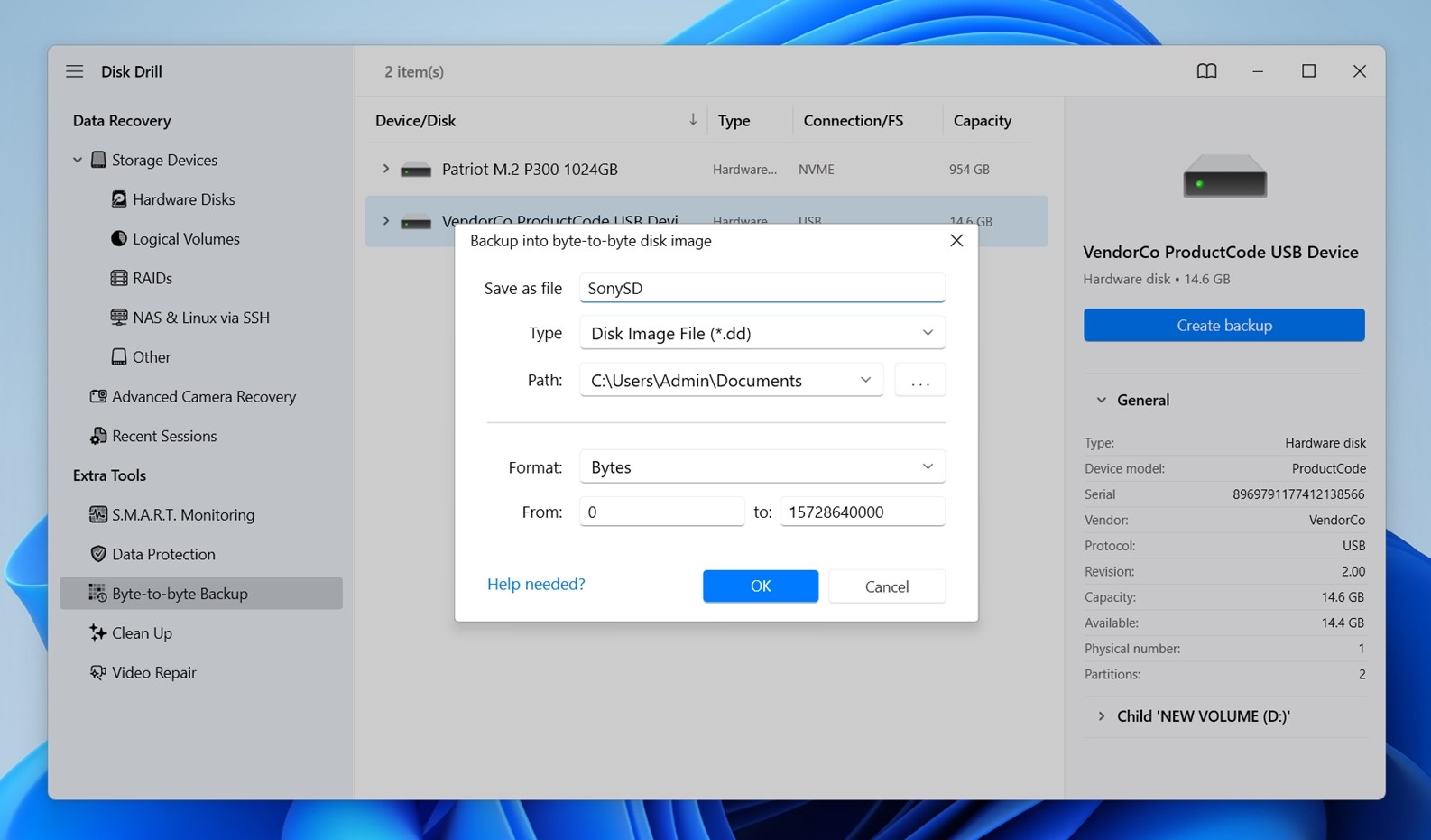Open Clean Up tool
Image resolution: width=1431 pixels, height=840 pixels.
pyautogui.click(x=142, y=632)
